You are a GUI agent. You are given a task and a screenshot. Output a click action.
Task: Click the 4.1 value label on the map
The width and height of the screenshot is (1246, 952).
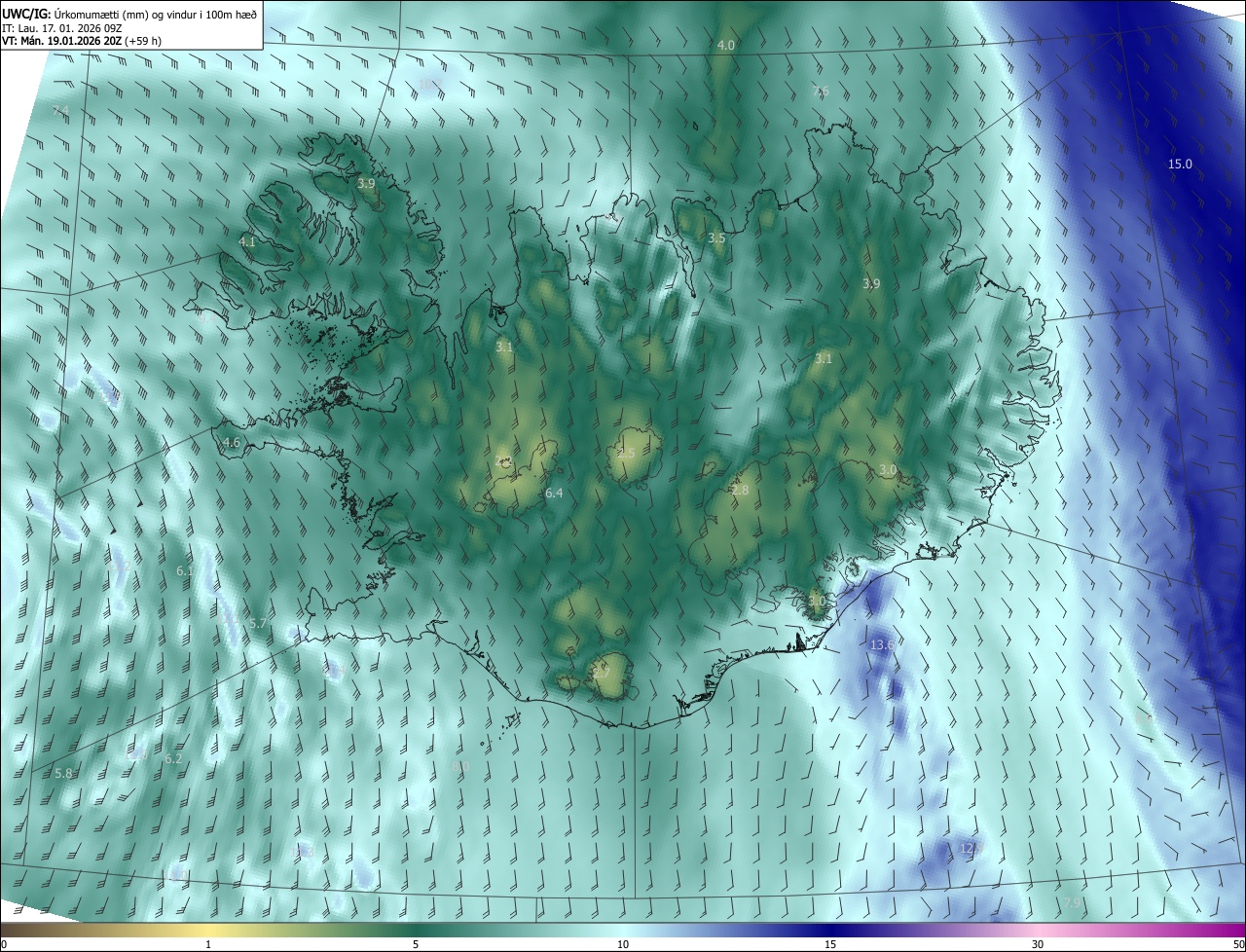[247, 241]
